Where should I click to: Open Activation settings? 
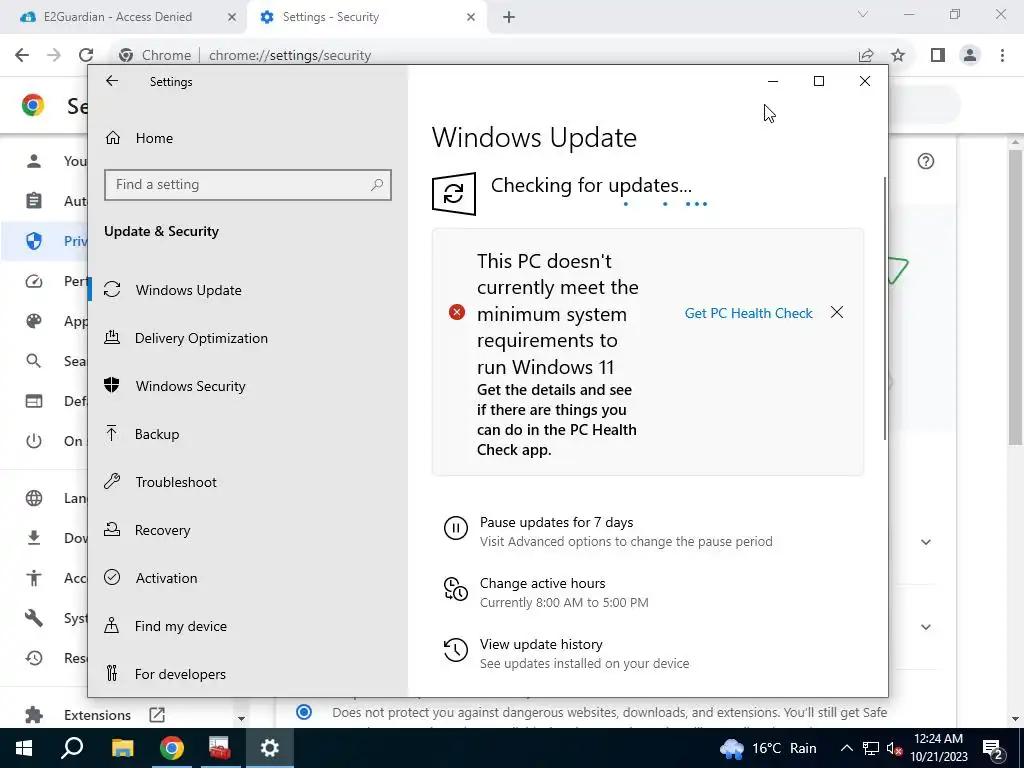click(166, 578)
